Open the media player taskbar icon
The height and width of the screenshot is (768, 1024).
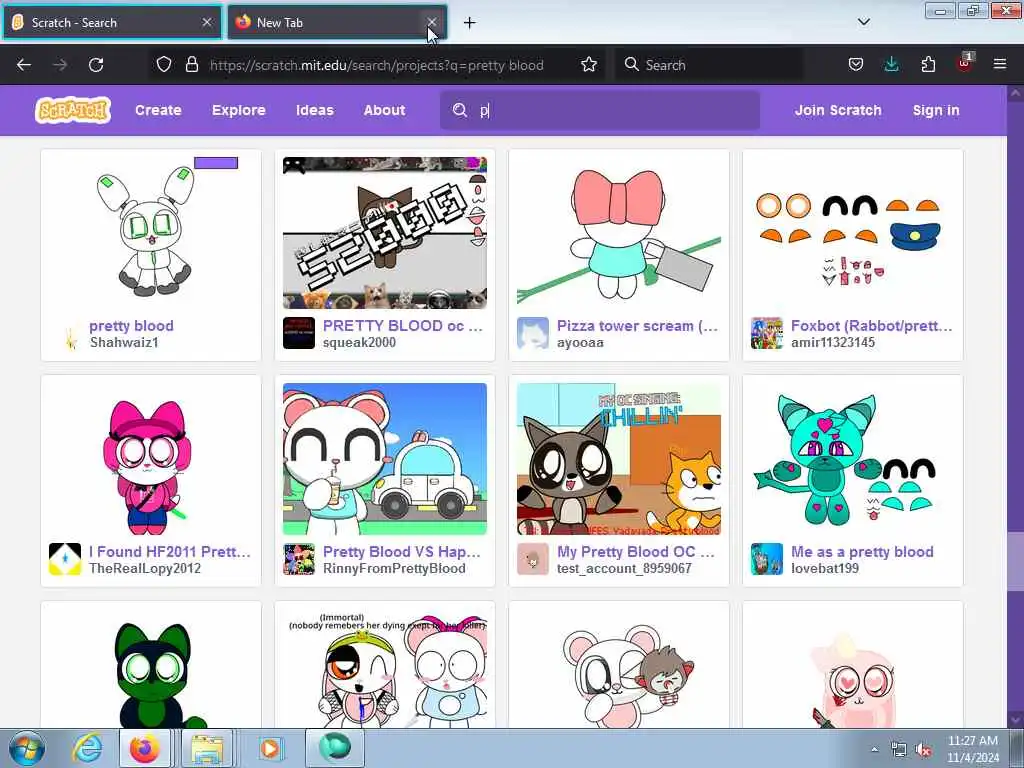[269, 748]
